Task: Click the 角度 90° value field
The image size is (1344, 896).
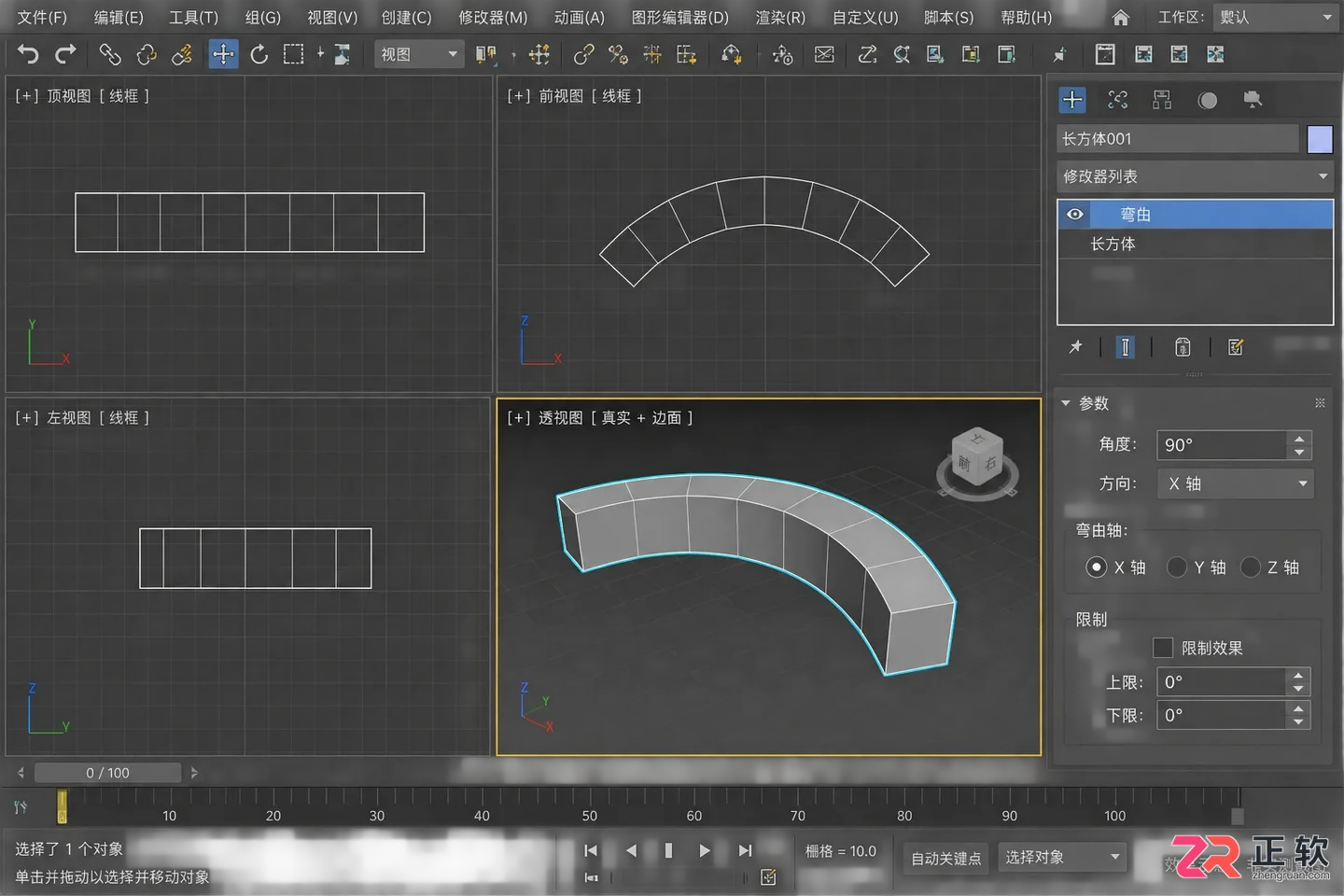Action: 1222,445
